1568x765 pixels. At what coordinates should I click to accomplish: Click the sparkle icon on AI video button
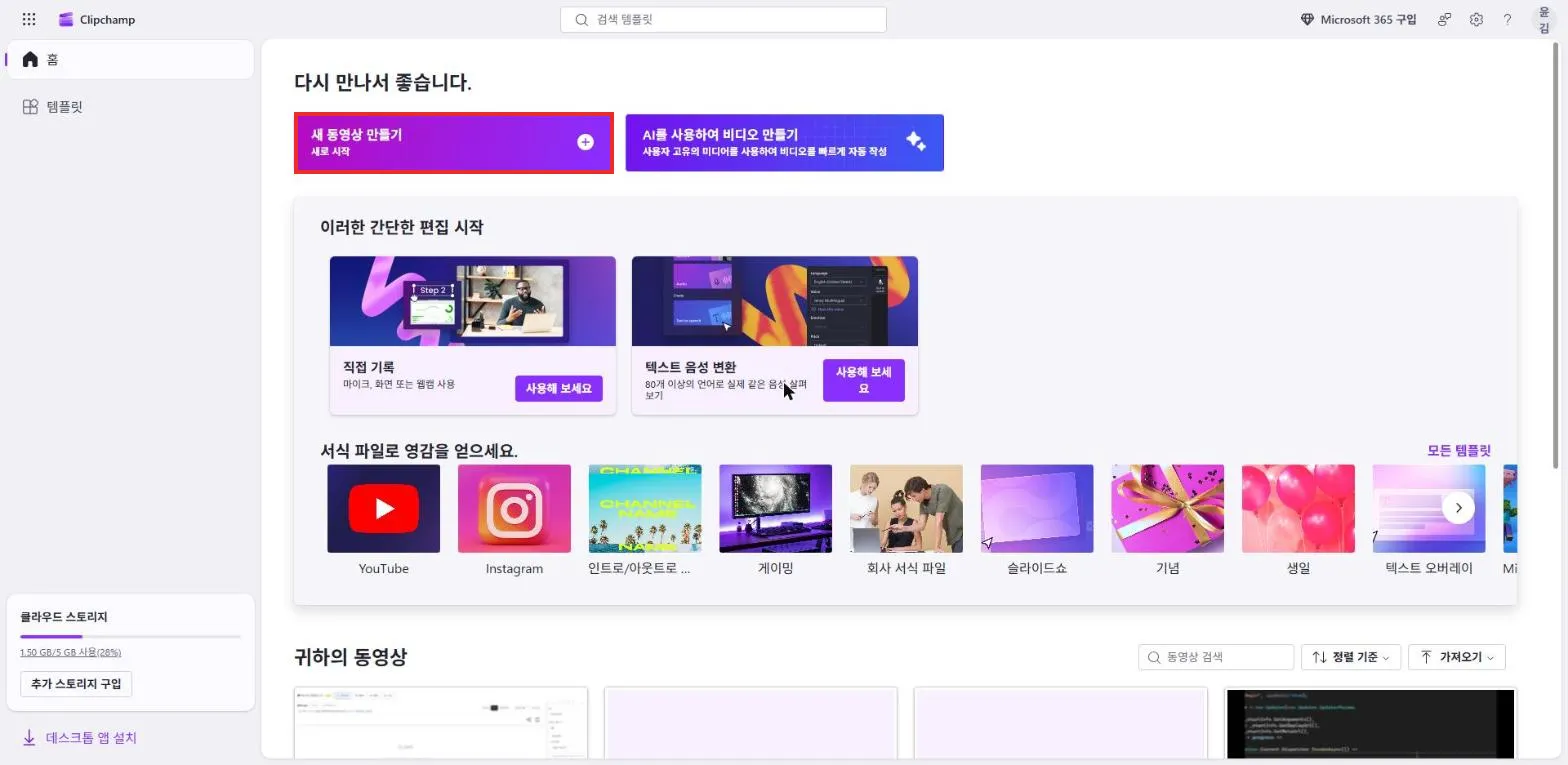pos(915,142)
